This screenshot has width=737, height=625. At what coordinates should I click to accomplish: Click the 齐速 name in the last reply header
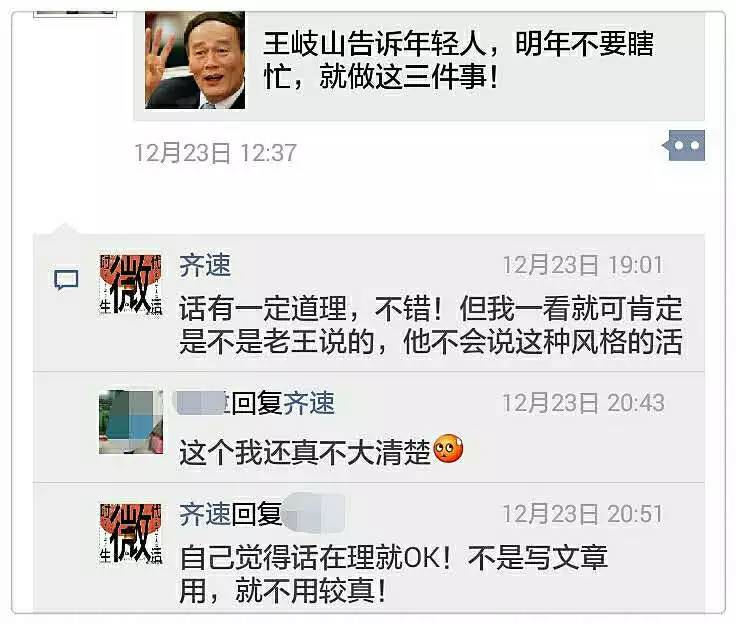[x=205, y=514]
